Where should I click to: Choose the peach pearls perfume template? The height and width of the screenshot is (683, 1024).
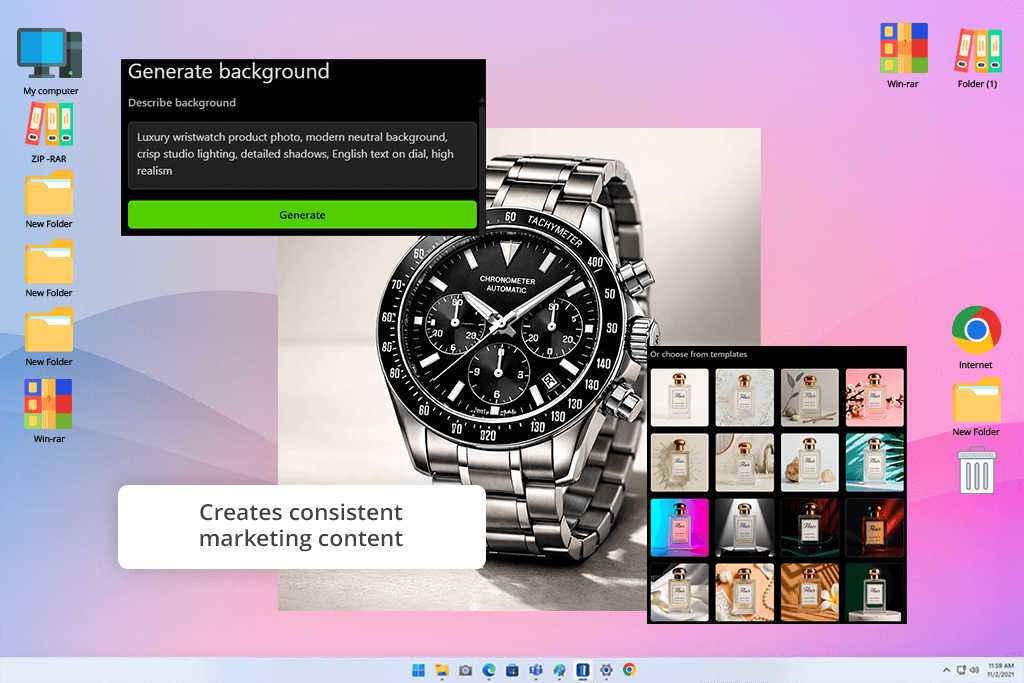(744, 592)
